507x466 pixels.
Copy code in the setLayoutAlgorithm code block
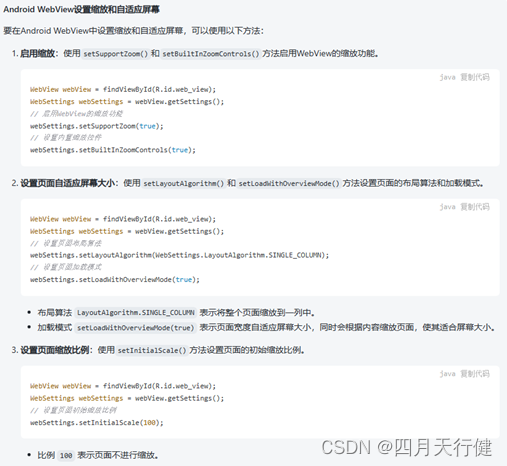475,207
